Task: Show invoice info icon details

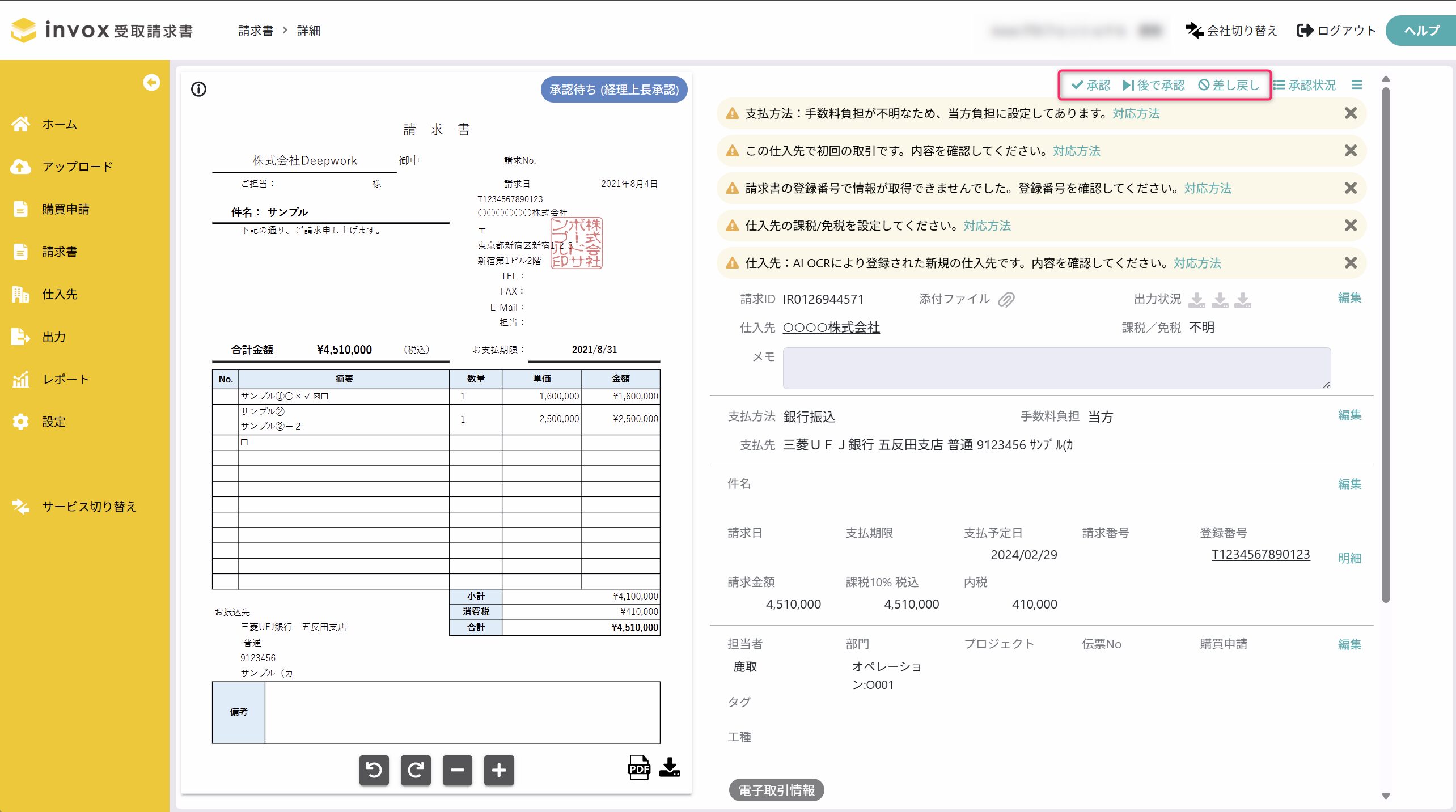Action: tap(198, 89)
